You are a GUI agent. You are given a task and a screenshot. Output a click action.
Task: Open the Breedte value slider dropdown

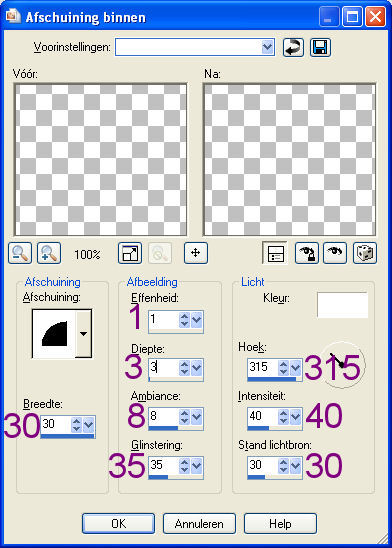[89, 425]
